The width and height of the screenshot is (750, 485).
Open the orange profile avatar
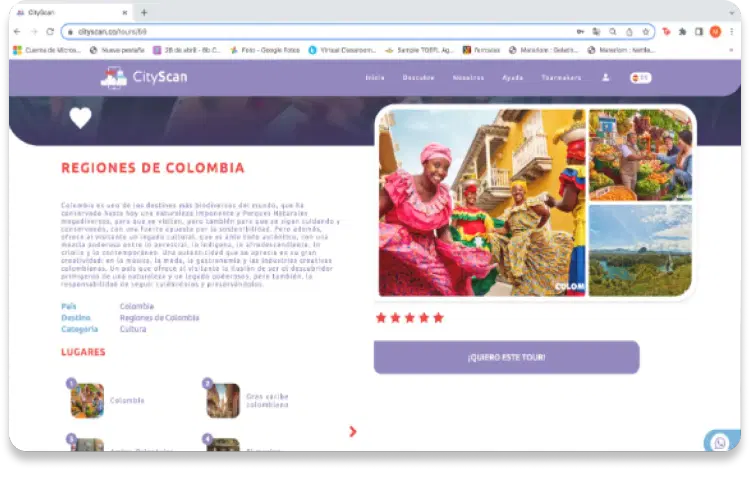pyautogui.click(x=716, y=32)
